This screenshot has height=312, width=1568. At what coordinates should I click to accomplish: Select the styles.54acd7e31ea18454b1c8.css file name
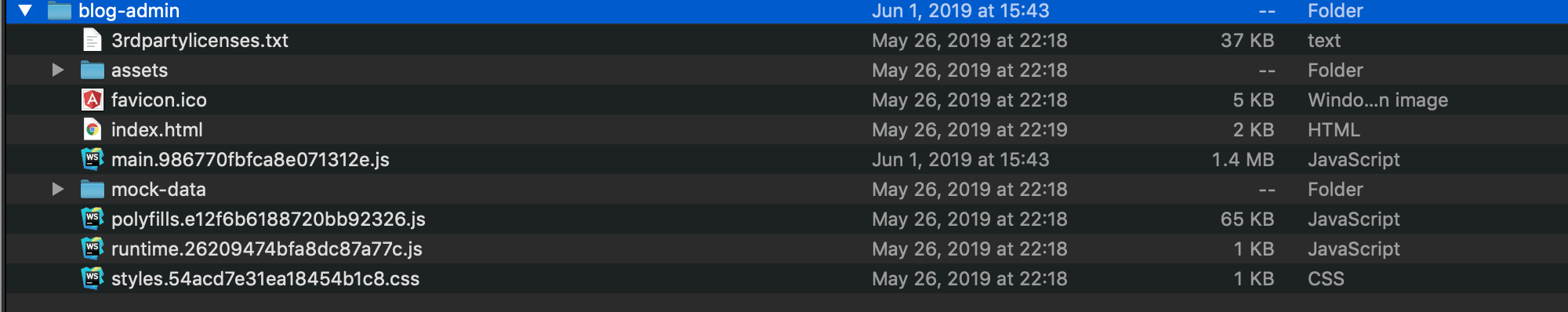tap(265, 279)
